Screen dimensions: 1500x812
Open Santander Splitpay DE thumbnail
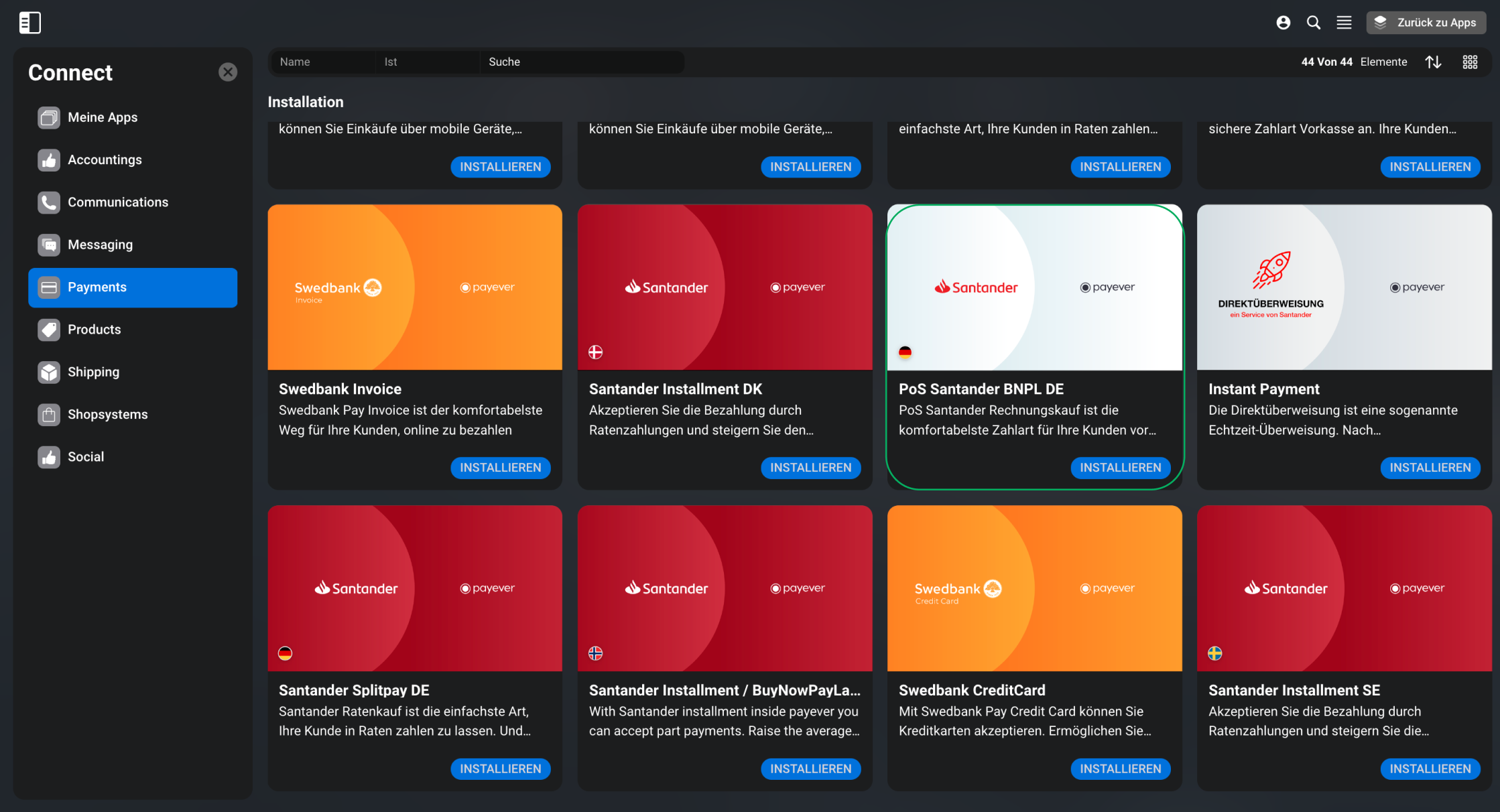pos(415,588)
